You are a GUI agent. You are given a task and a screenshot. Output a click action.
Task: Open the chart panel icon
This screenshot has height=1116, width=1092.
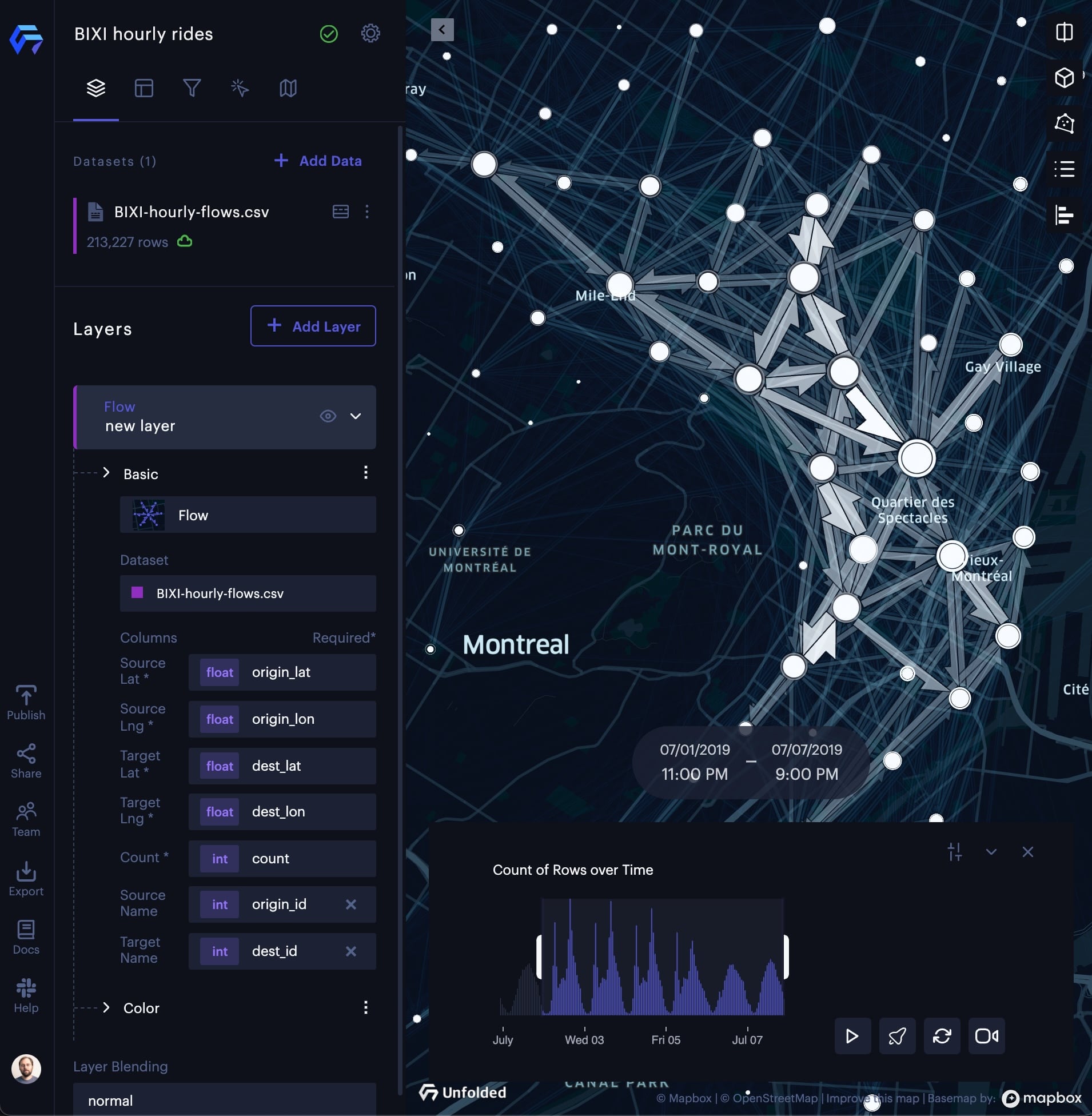point(1065,215)
